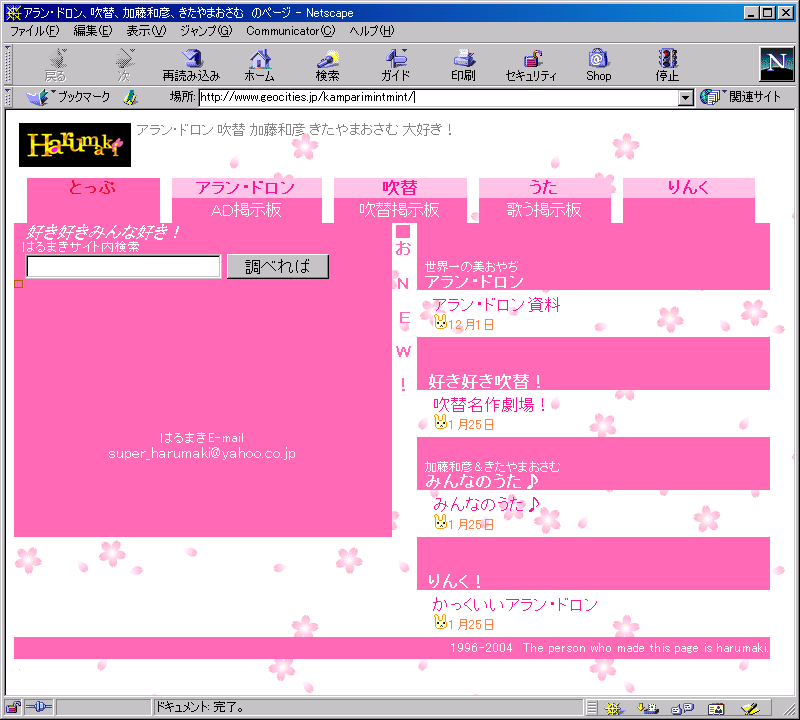The image size is (800, 720).
Task: Open Navigator from component bar
Action: (614, 708)
